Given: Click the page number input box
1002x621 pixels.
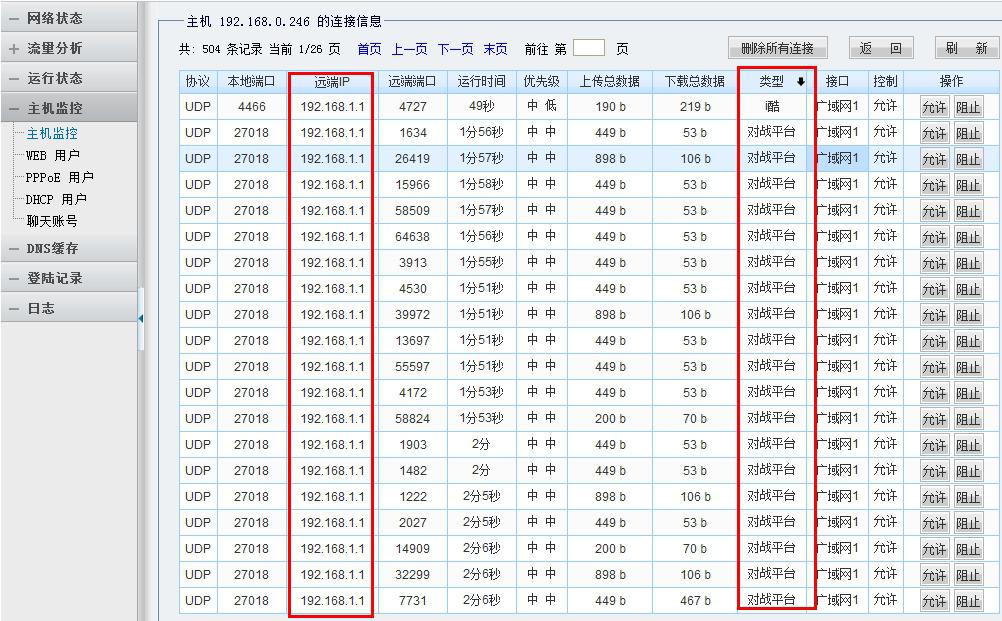Looking at the screenshot, I should pyautogui.click(x=589, y=48).
